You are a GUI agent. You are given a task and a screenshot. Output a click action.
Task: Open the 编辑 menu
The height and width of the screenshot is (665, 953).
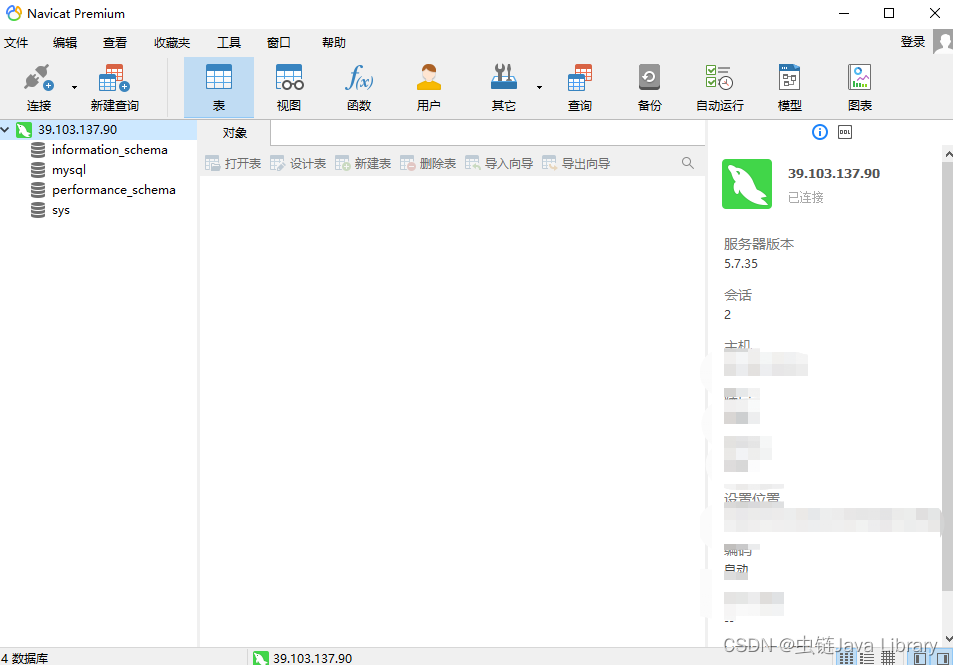pos(65,43)
